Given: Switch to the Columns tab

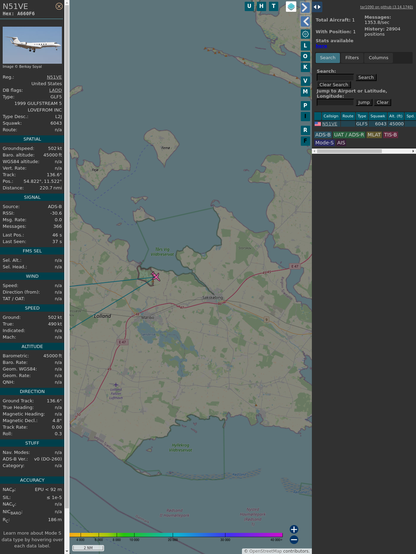Looking at the screenshot, I should pyautogui.click(x=379, y=58).
